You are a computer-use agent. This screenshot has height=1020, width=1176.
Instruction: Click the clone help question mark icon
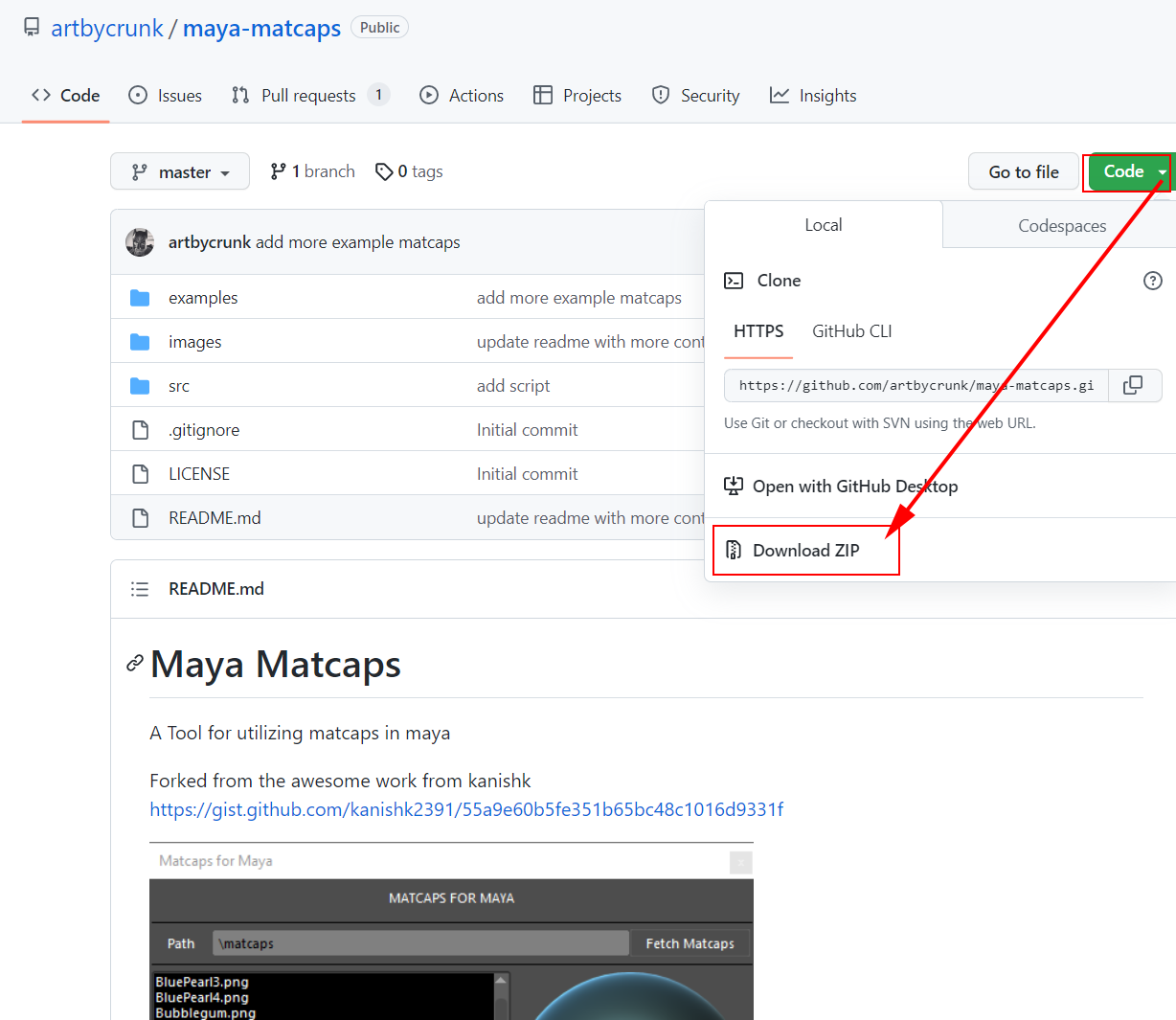coord(1152,281)
